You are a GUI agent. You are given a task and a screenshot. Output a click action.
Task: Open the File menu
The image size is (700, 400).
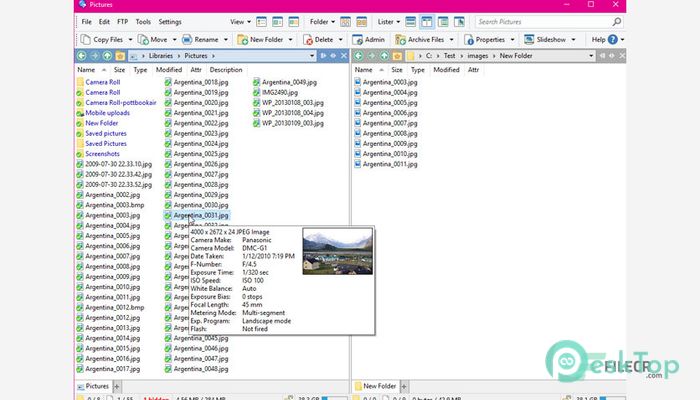click(x=86, y=21)
